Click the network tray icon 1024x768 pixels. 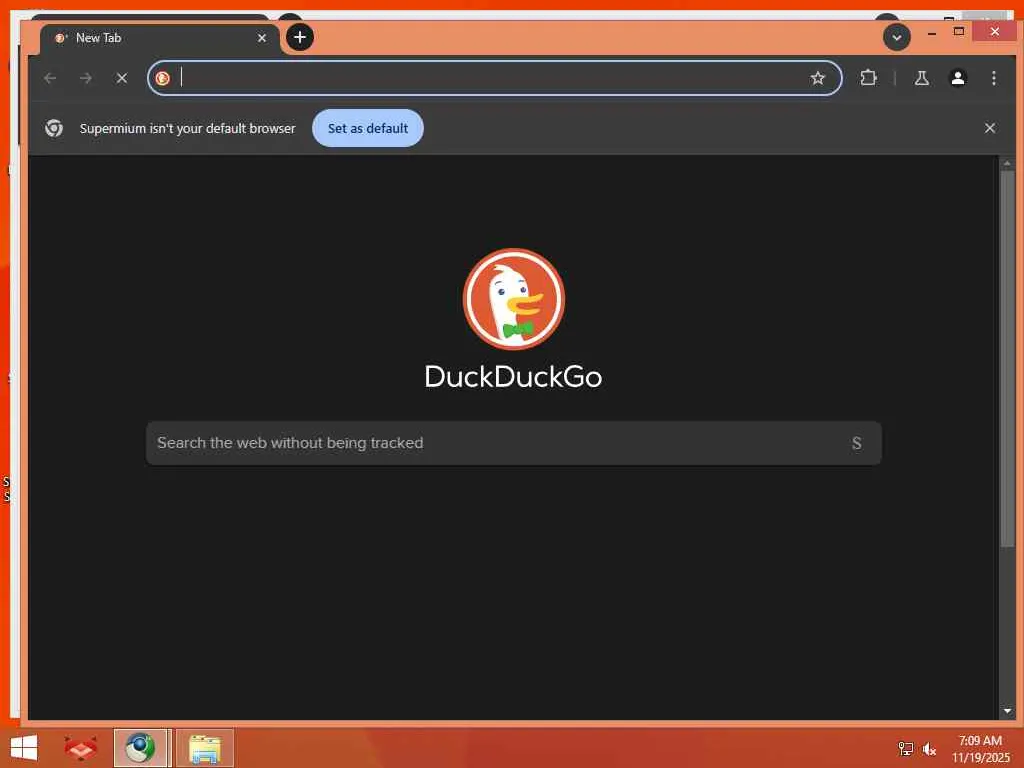905,748
